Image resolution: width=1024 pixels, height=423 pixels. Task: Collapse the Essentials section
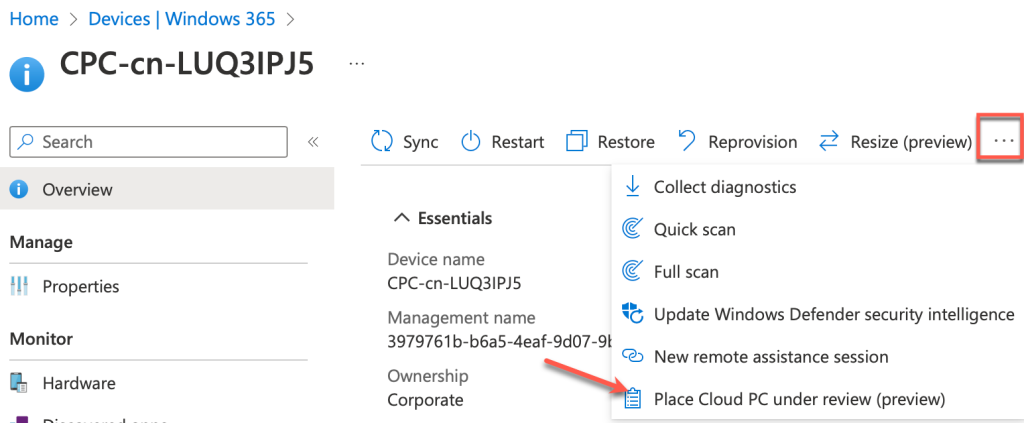tap(402, 218)
